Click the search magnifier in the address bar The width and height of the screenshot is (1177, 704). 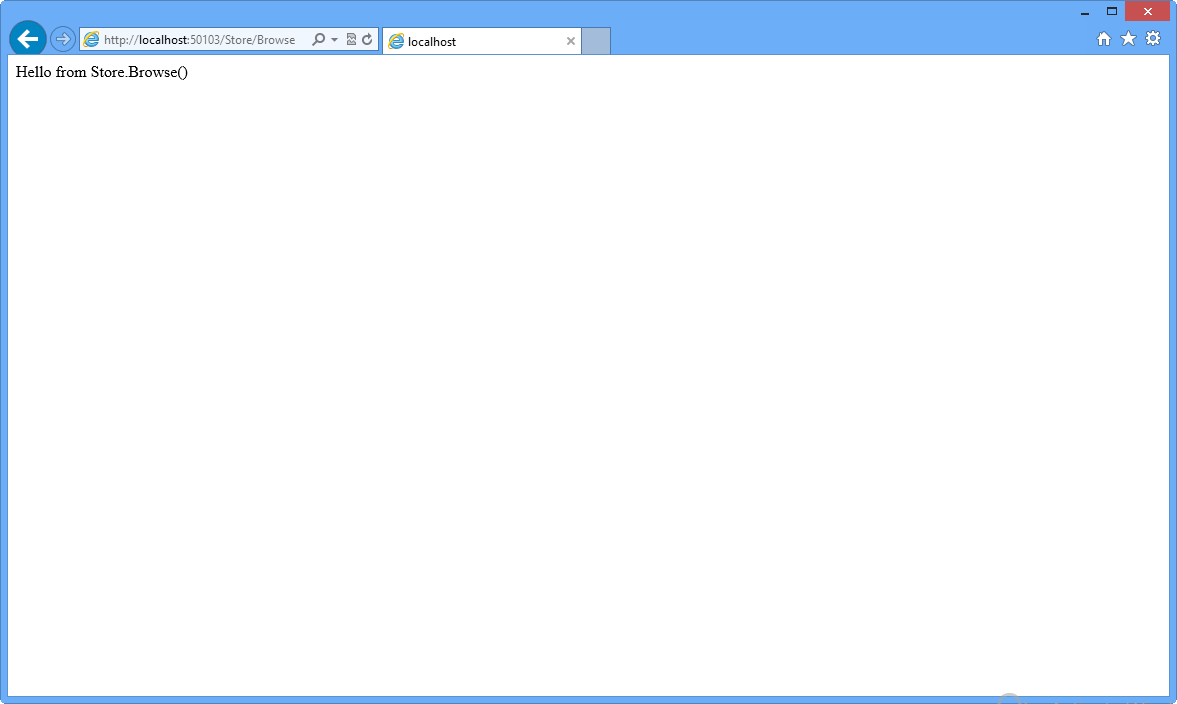coord(319,38)
